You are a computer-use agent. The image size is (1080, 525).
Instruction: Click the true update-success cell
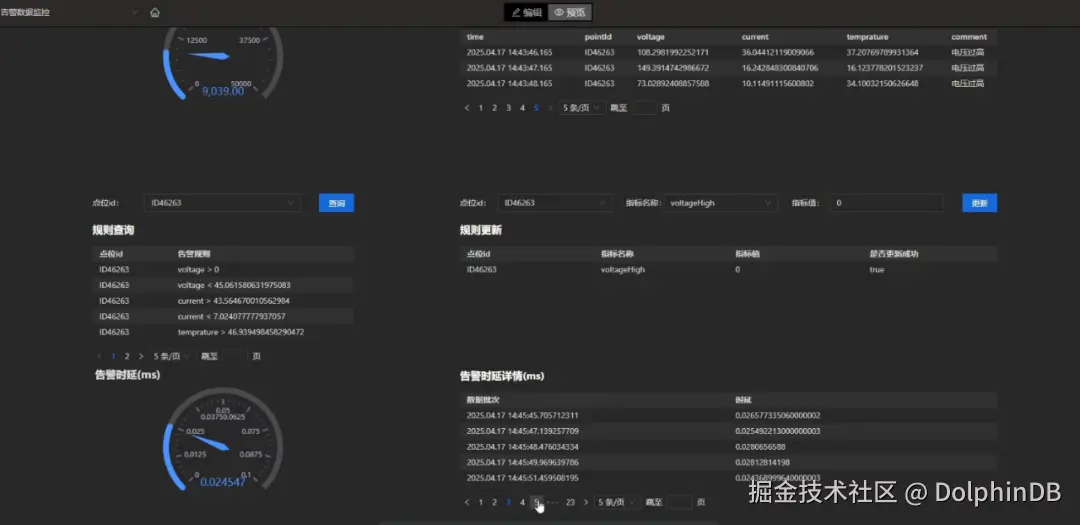coord(877,269)
